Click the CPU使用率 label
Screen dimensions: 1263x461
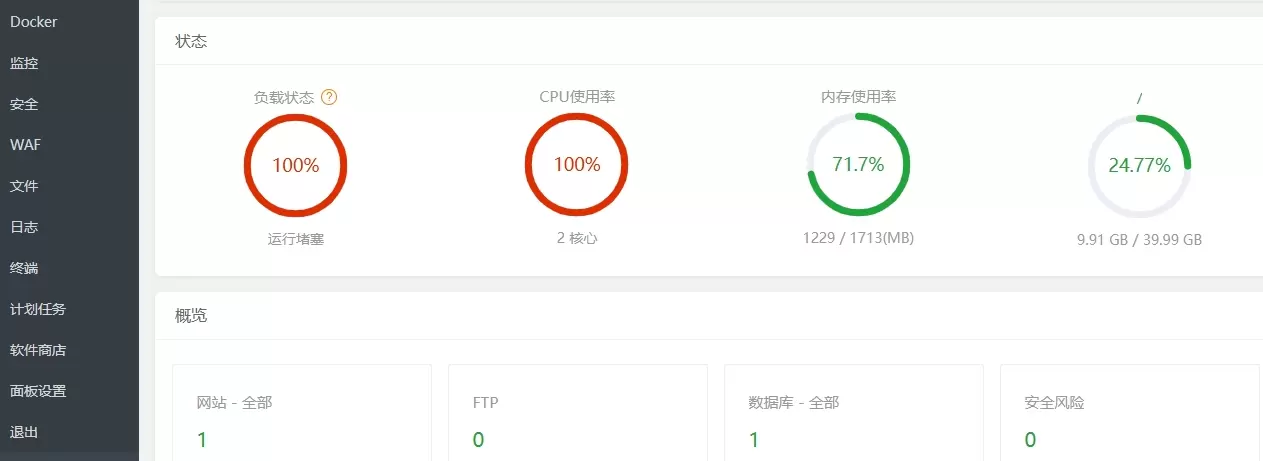tap(577, 97)
